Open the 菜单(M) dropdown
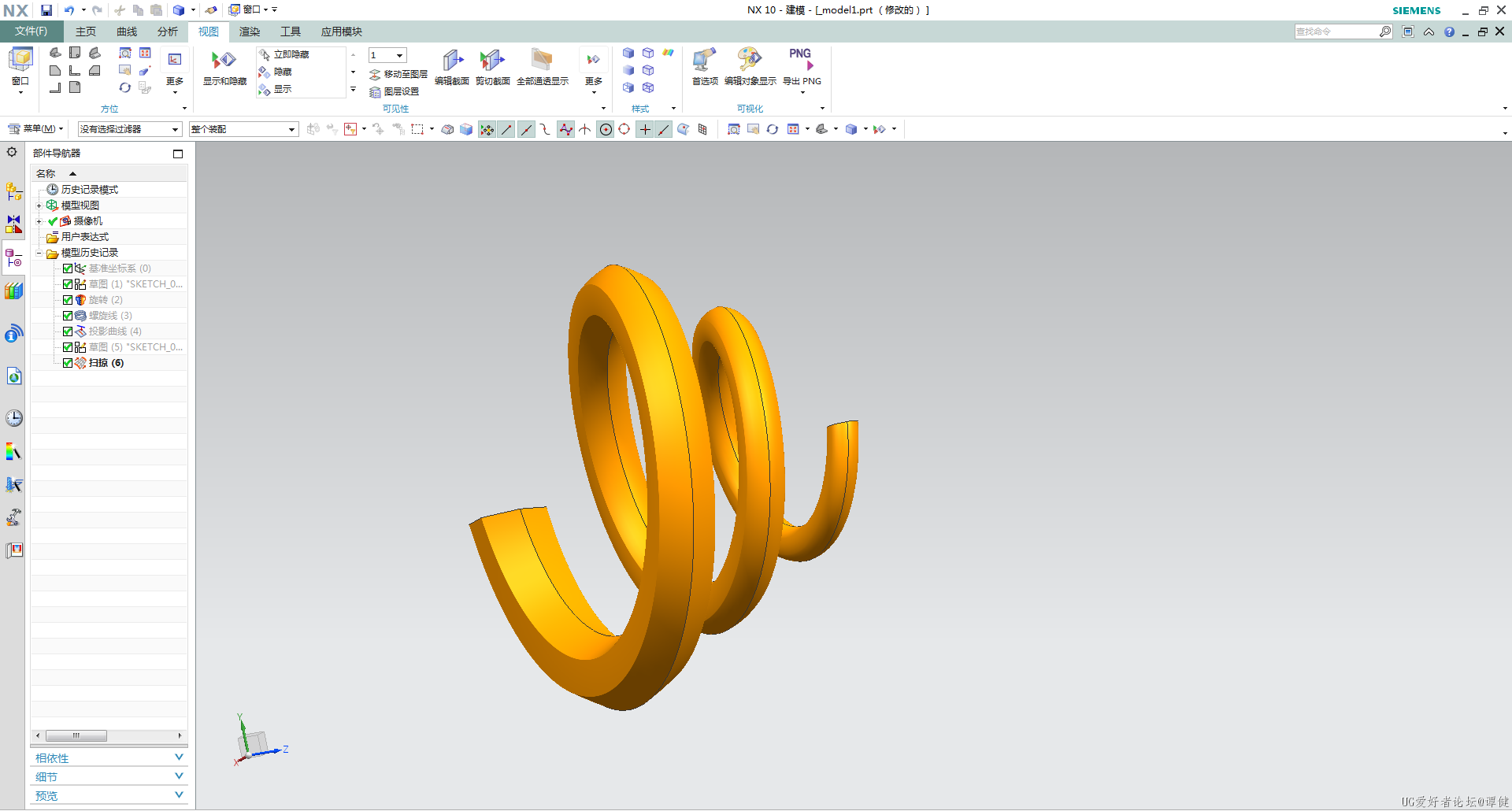 tap(35, 129)
